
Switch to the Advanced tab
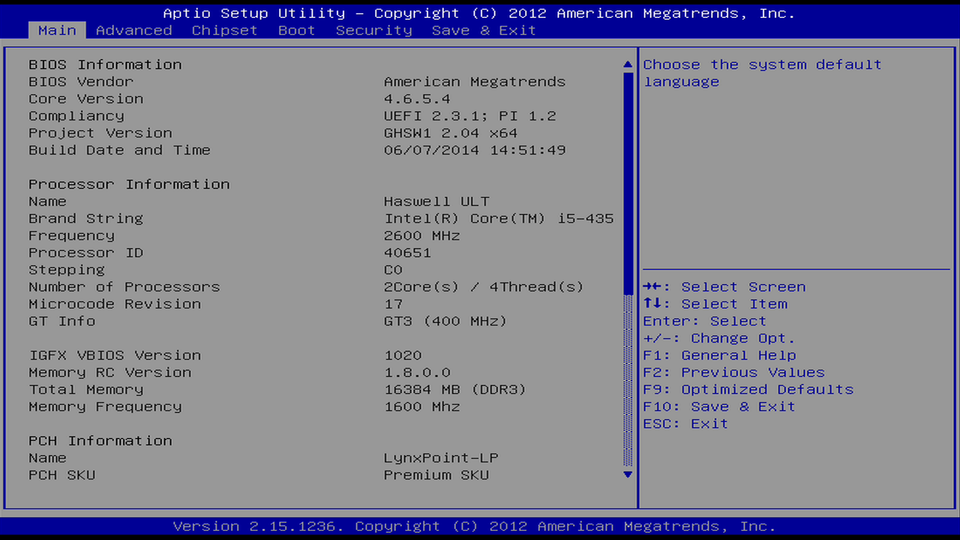pyautogui.click(x=133, y=30)
